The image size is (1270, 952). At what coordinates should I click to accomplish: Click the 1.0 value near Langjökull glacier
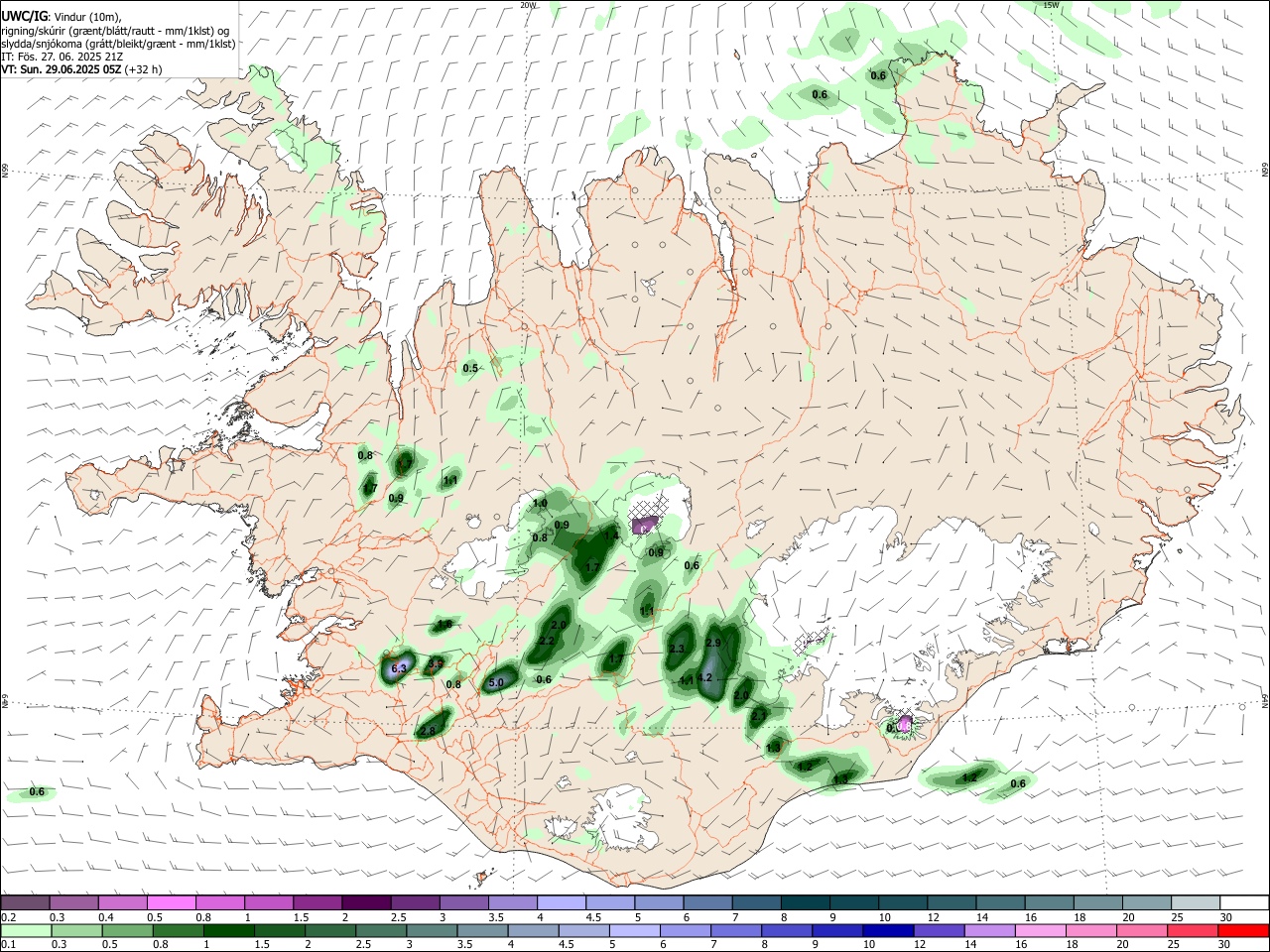point(540,504)
